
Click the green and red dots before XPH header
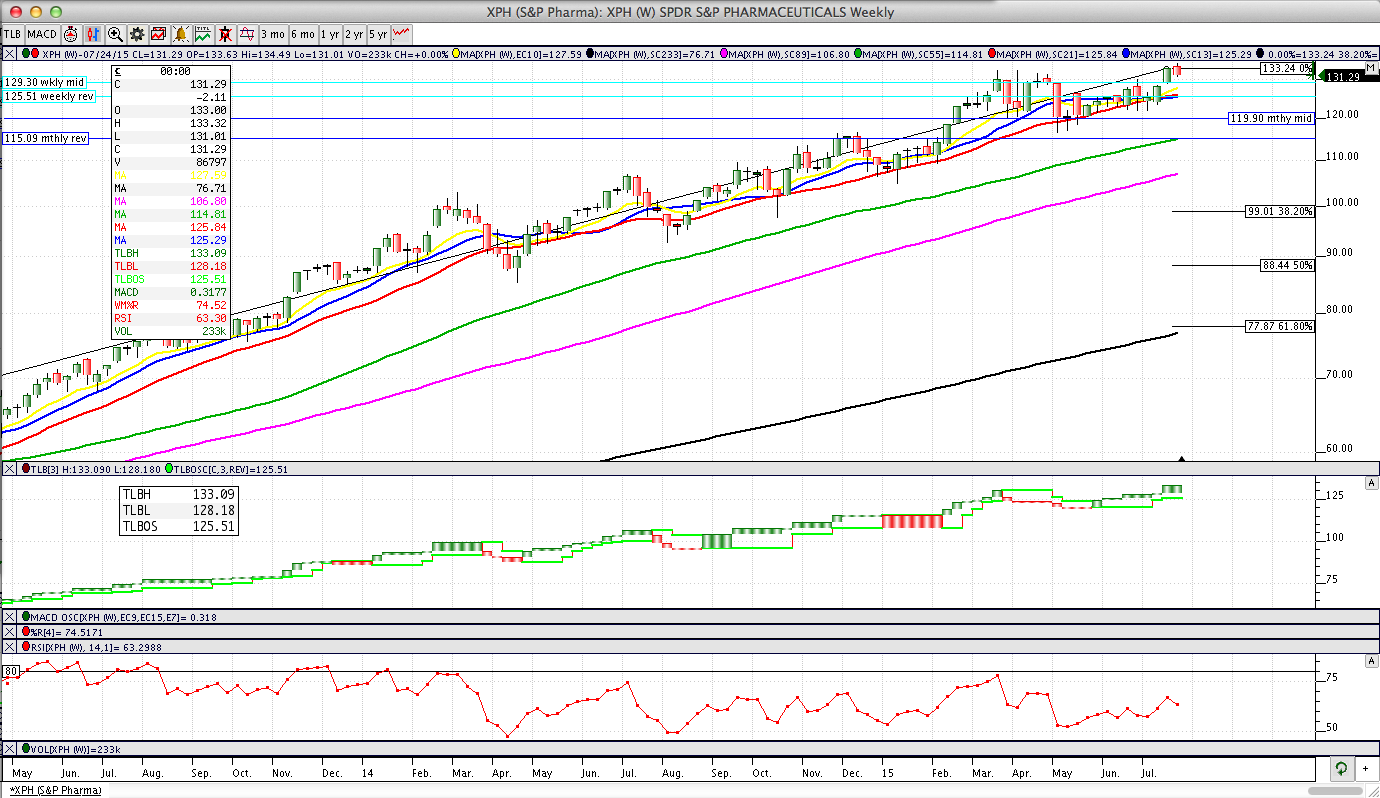(x=30, y=53)
